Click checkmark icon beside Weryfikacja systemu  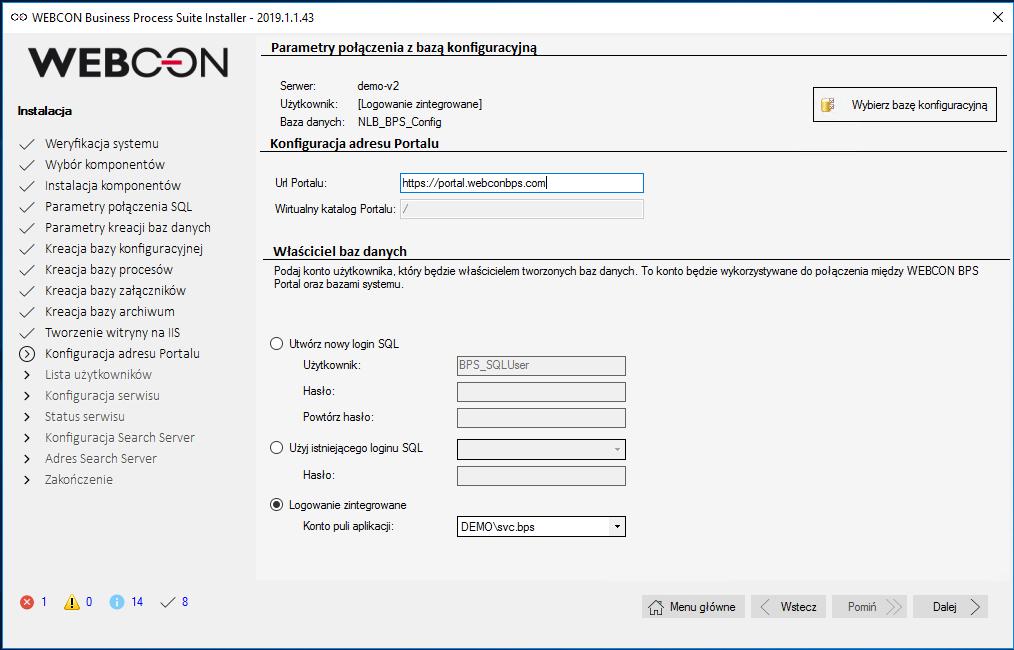pyautogui.click(x=27, y=144)
